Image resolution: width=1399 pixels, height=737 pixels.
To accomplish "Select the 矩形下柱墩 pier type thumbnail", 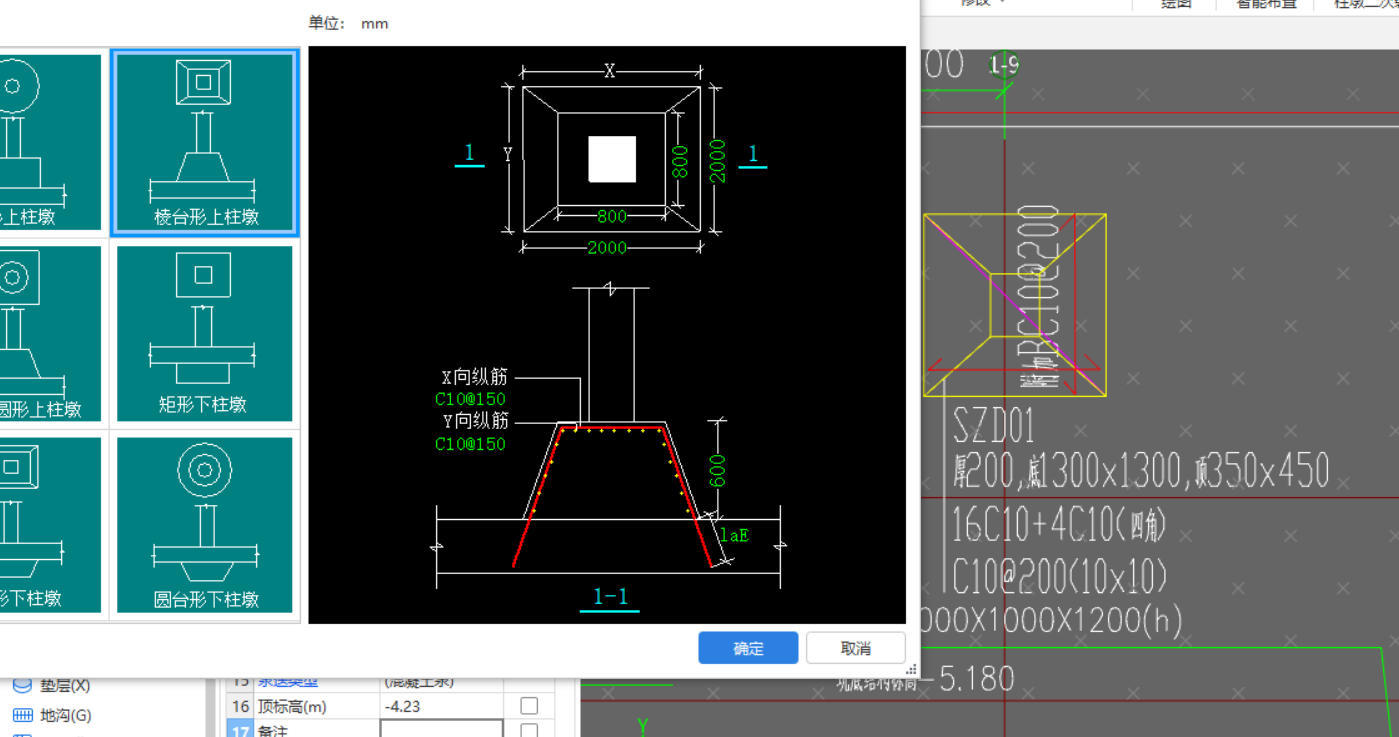I will [205, 333].
